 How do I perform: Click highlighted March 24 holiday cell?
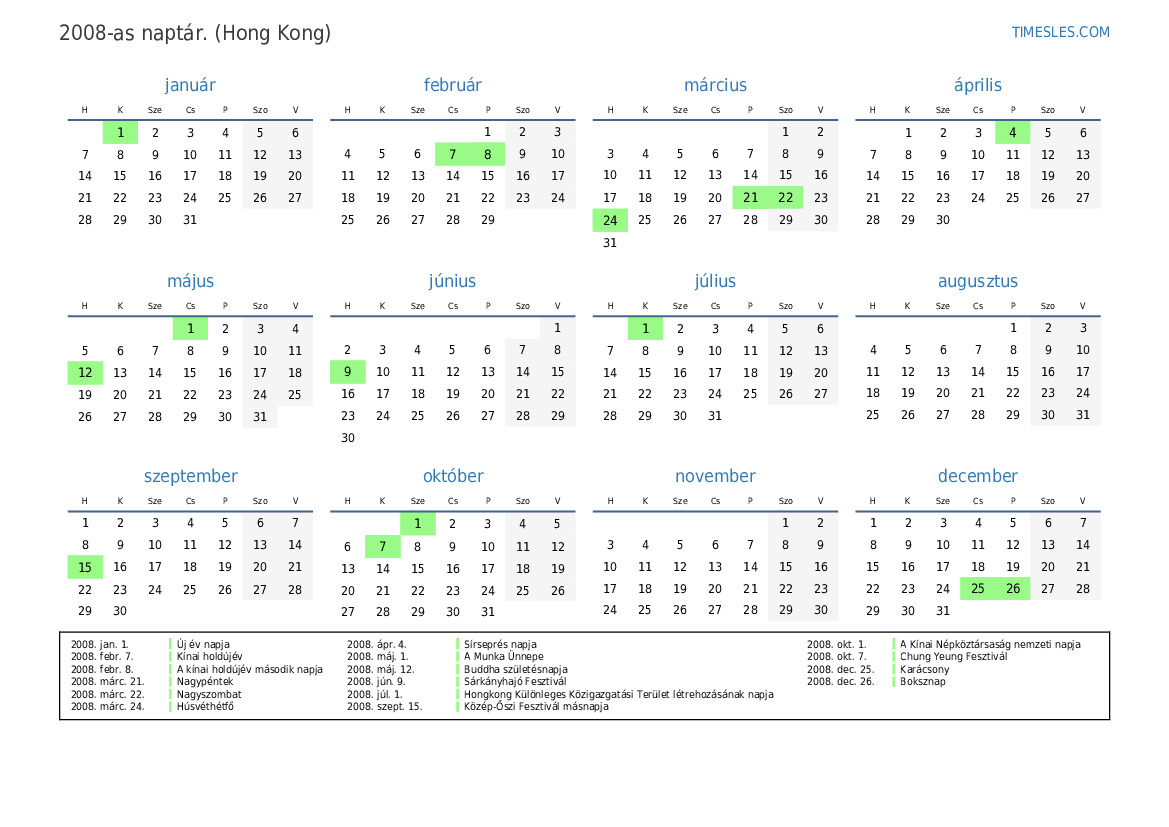[610, 220]
